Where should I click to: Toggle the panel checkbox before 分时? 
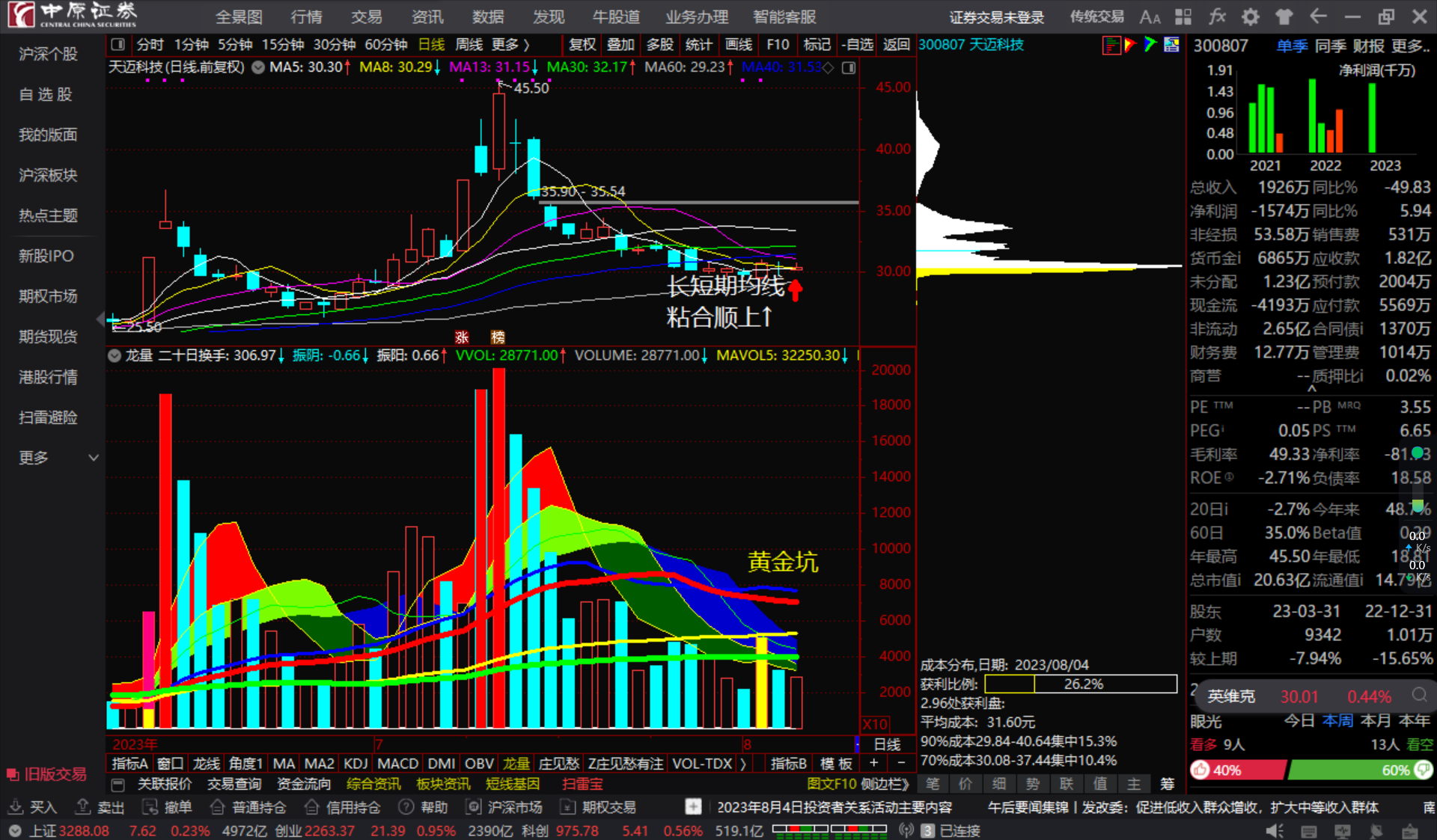118,45
